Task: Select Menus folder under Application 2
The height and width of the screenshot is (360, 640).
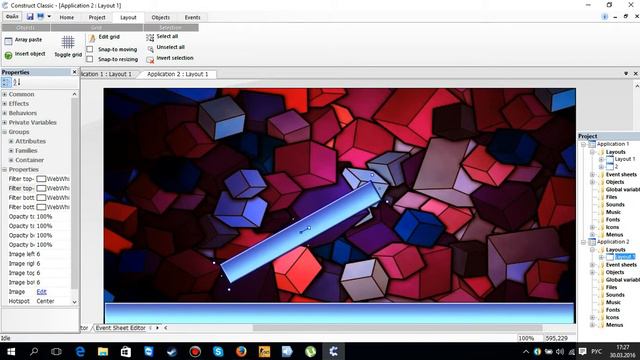Action: click(x=614, y=325)
